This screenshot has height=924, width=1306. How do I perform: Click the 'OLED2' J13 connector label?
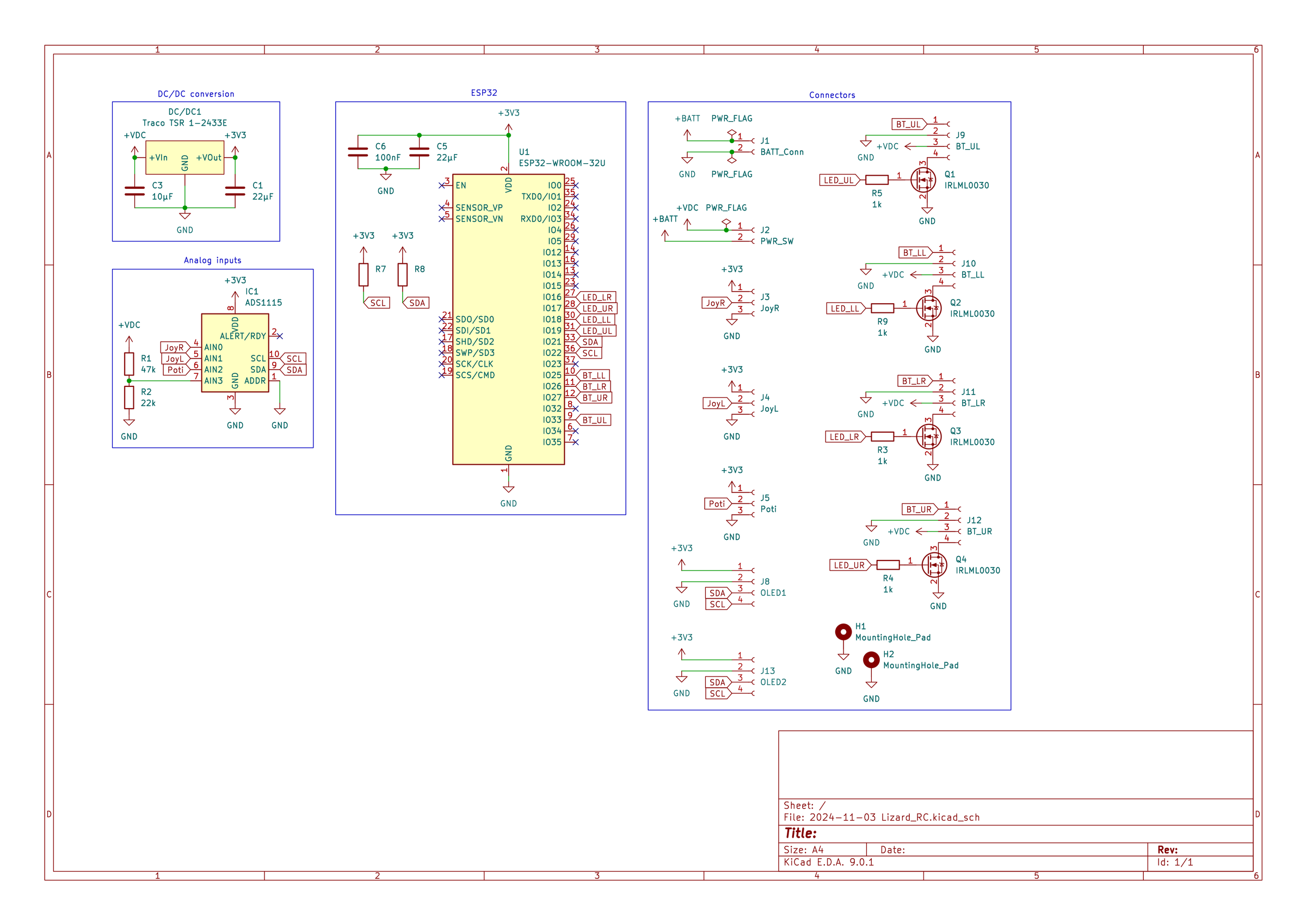pos(773,682)
